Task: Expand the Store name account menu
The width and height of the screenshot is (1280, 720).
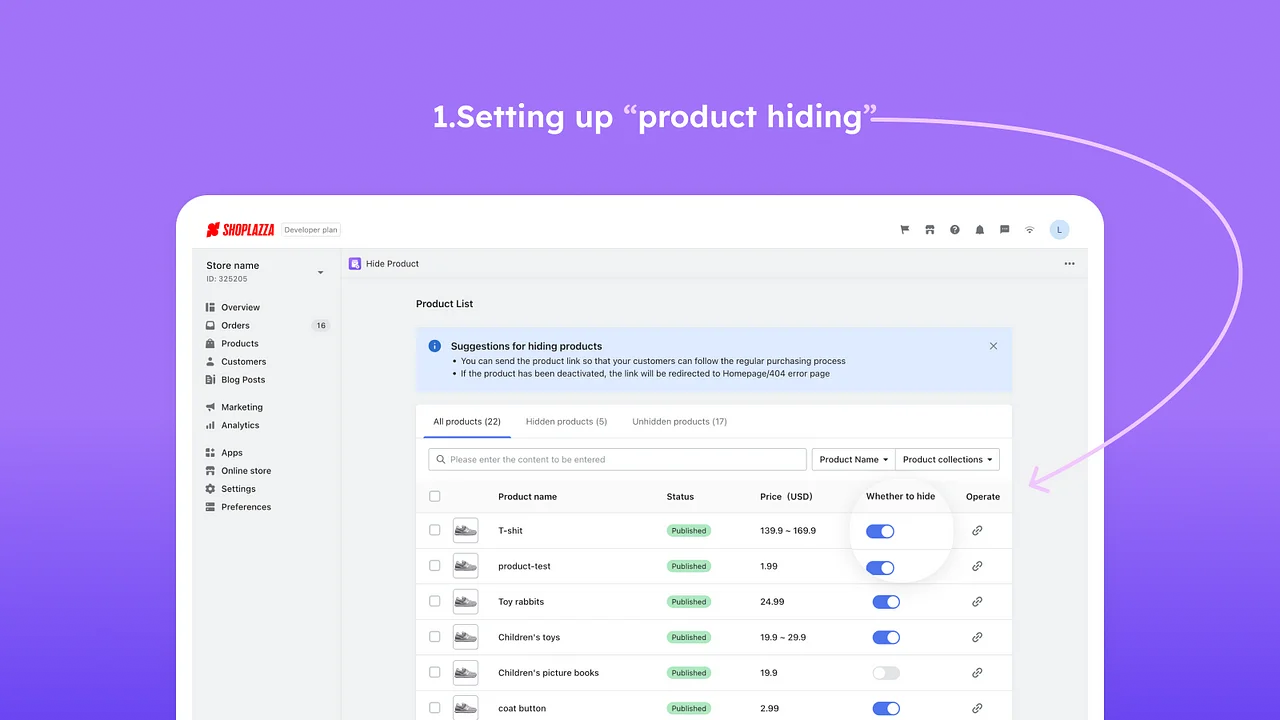Action: coord(320,271)
